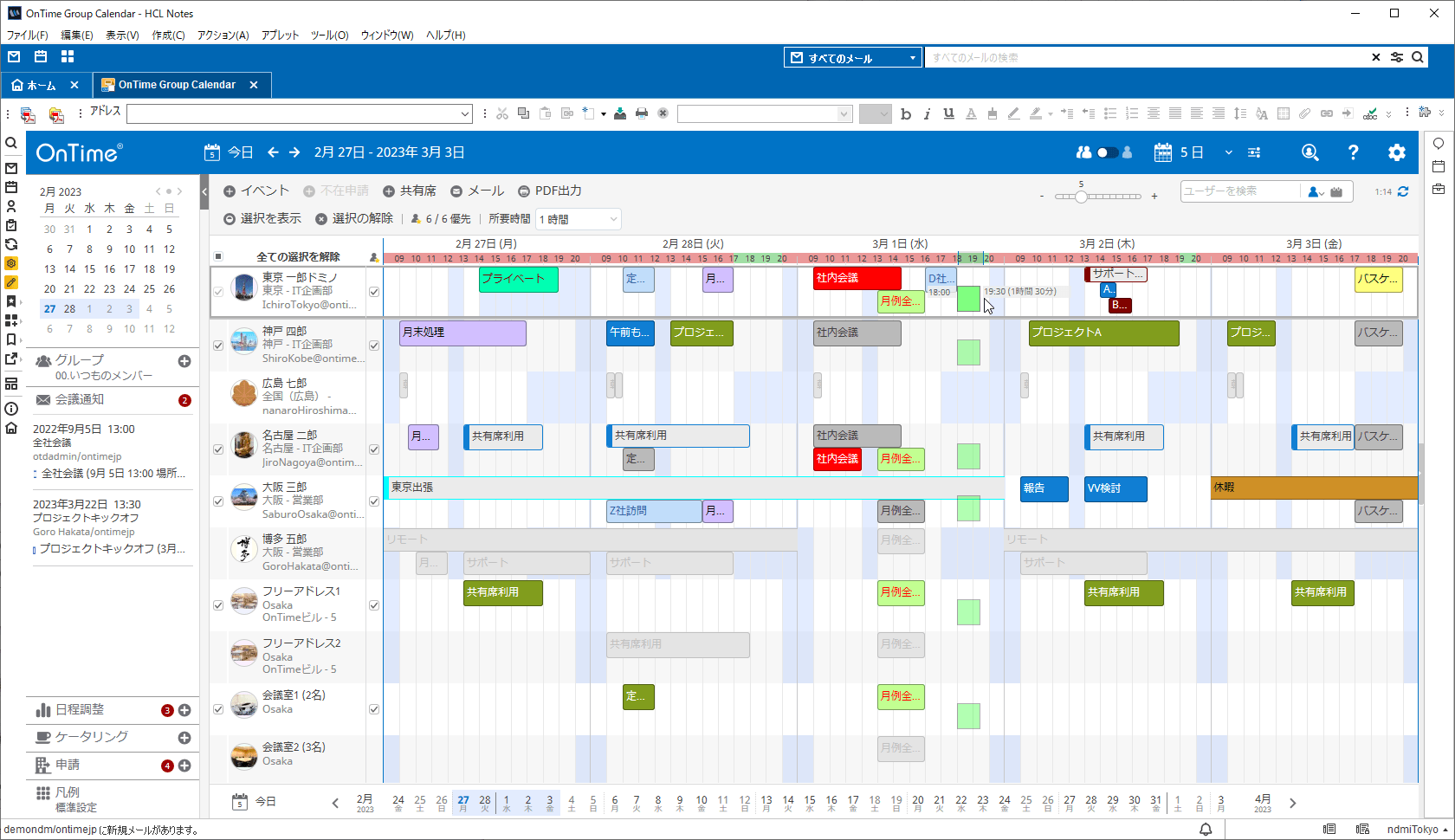
Task: Click the ユーザーを検索 input field
Action: pyautogui.click(x=1240, y=191)
